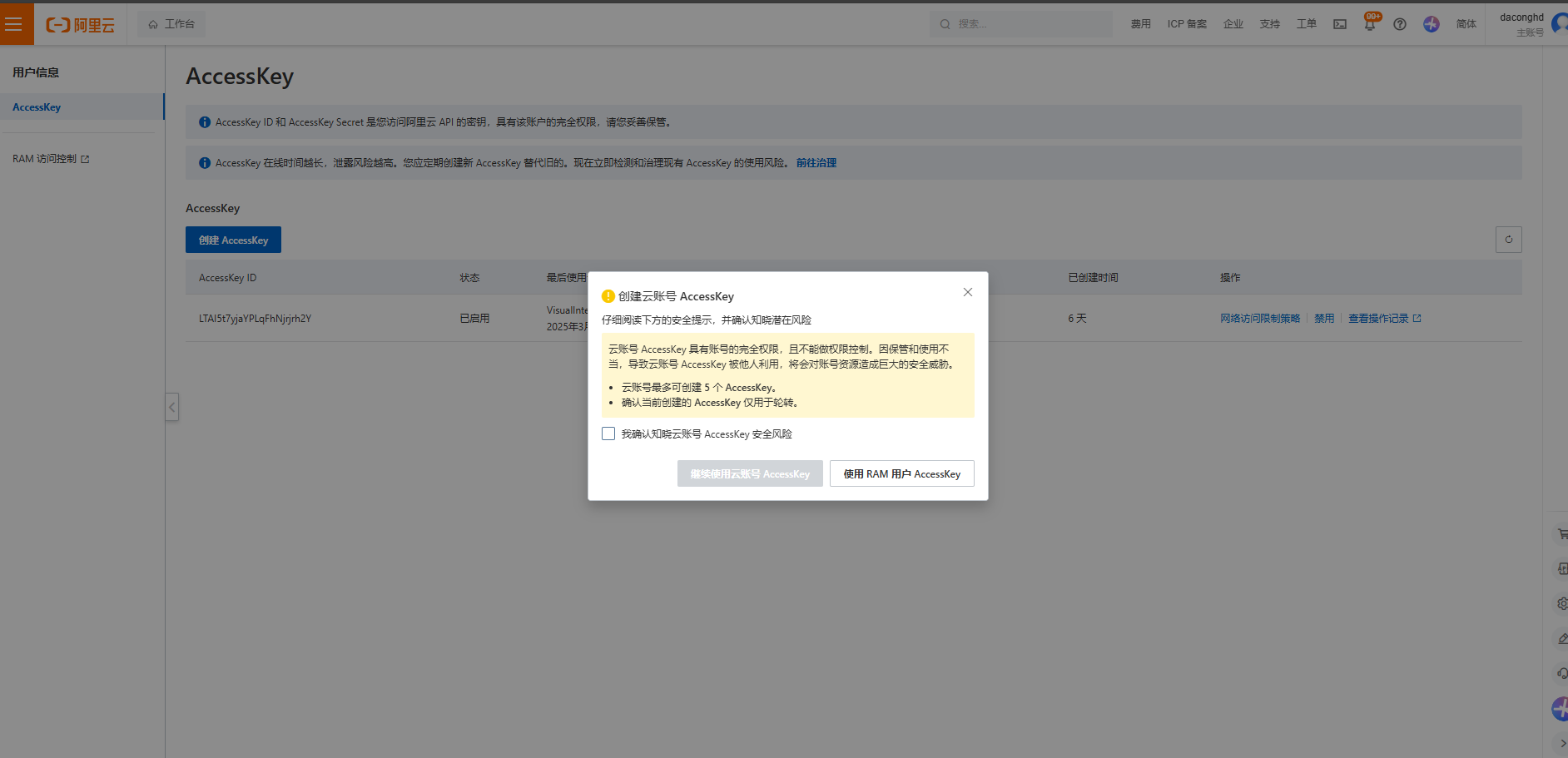Click the 工作台 workbench button

click(171, 24)
